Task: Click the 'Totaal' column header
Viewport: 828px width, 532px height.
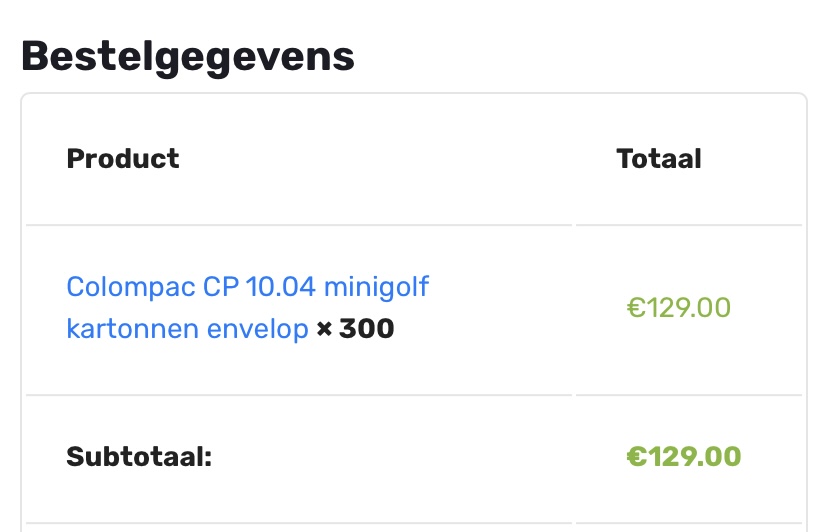Action: [659, 158]
